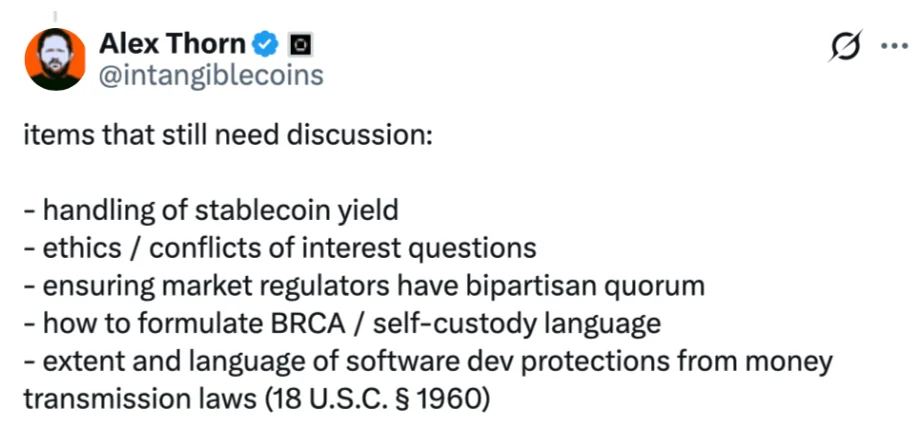Viewport: 923px width, 424px height.
Task: Click the "items that still need discussion:" line
Action: point(227,135)
